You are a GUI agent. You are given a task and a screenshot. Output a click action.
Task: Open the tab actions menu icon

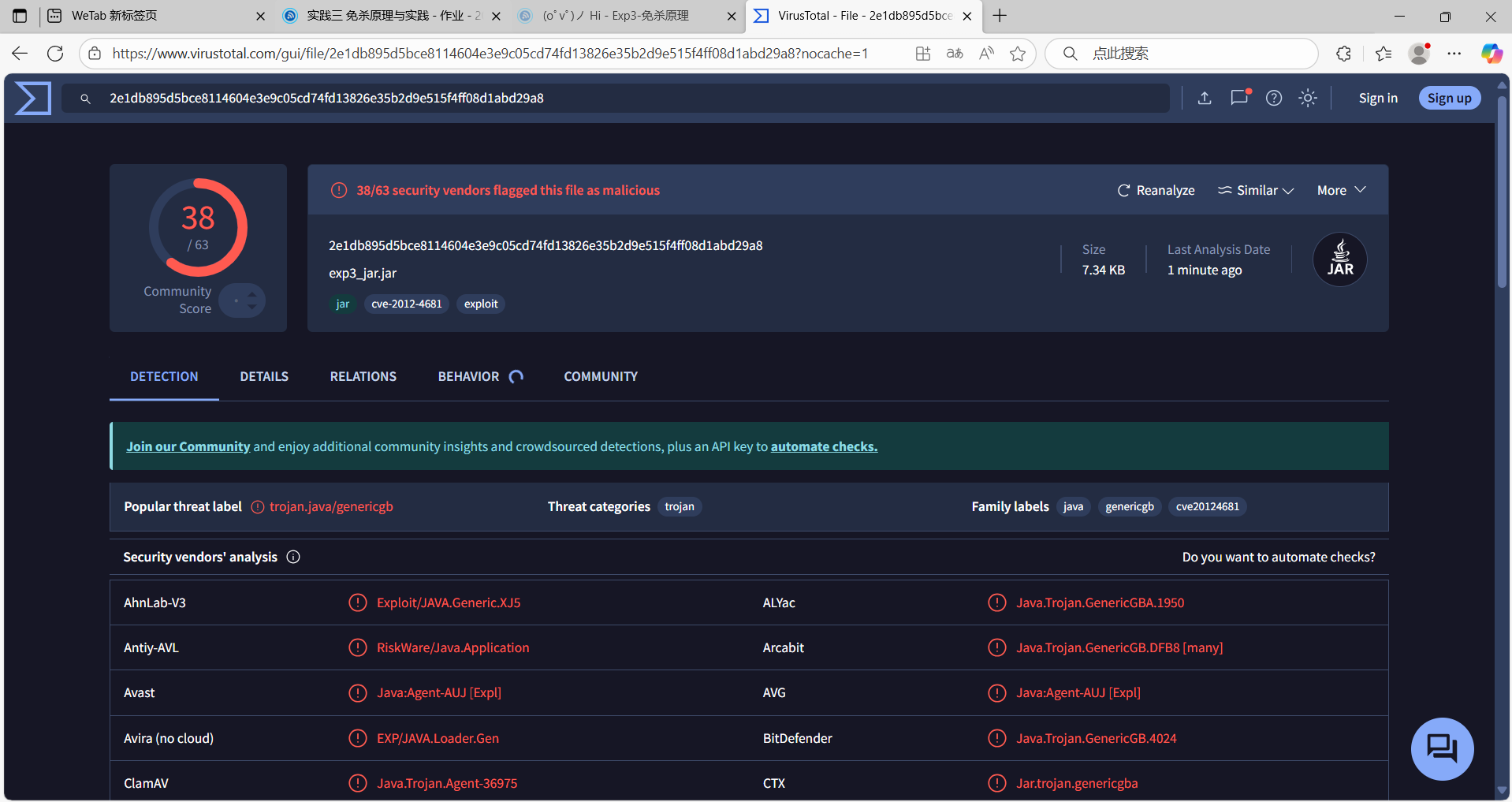coord(20,16)
